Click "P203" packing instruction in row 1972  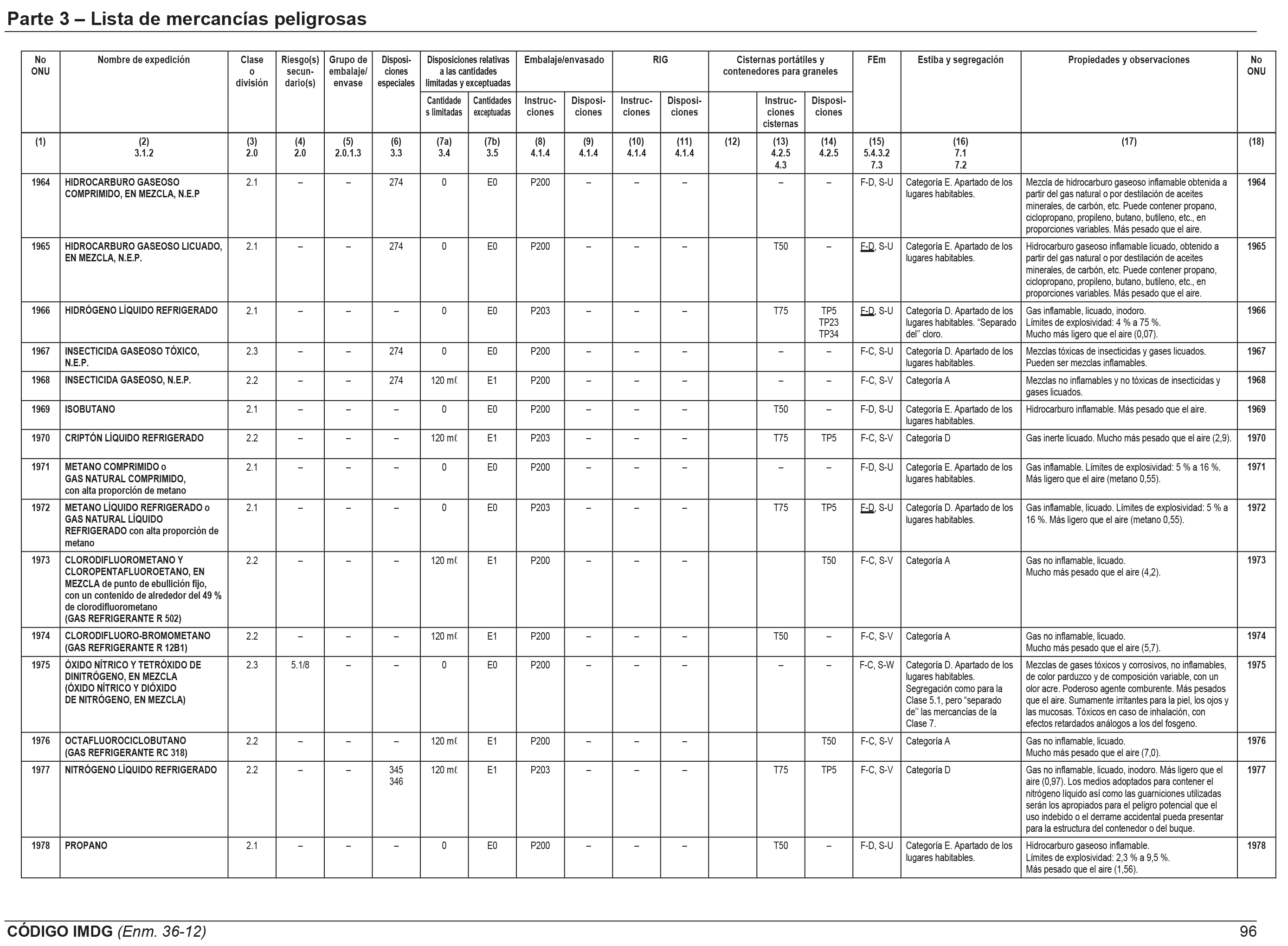point(540,508)
